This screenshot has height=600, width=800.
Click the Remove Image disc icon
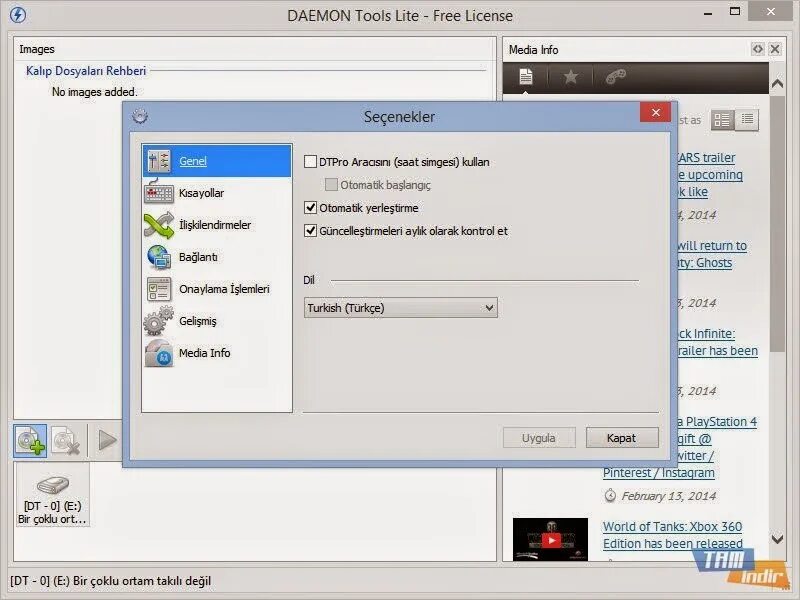point(66,441)
